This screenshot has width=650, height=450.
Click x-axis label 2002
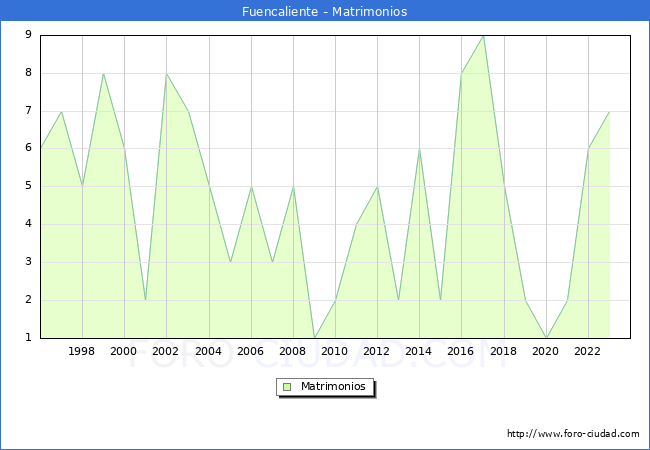click(x=165, y=351)
